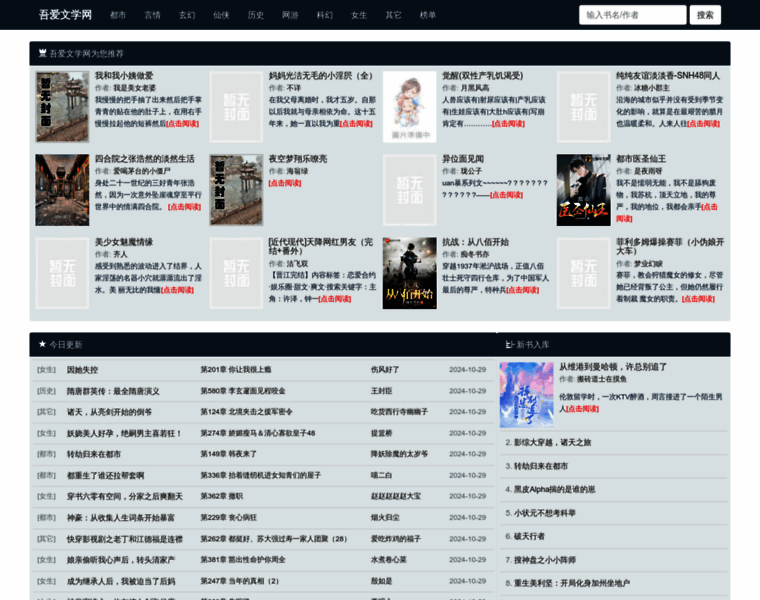Open 穿书六零有空间，分家之后爽翻天
The image size is (760, 600).
pos(125,496)
